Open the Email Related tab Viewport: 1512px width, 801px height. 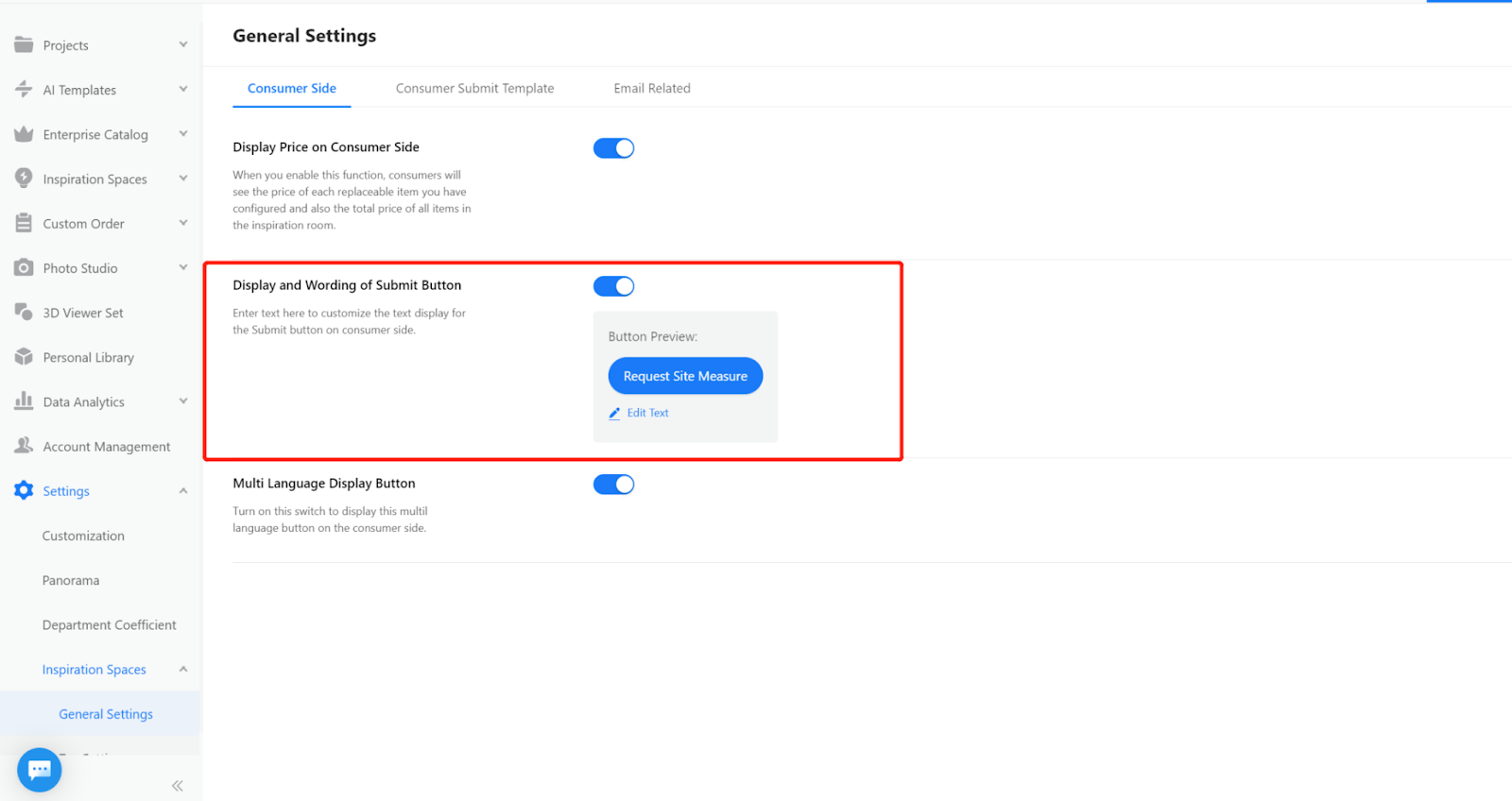[x=652, y=88]
